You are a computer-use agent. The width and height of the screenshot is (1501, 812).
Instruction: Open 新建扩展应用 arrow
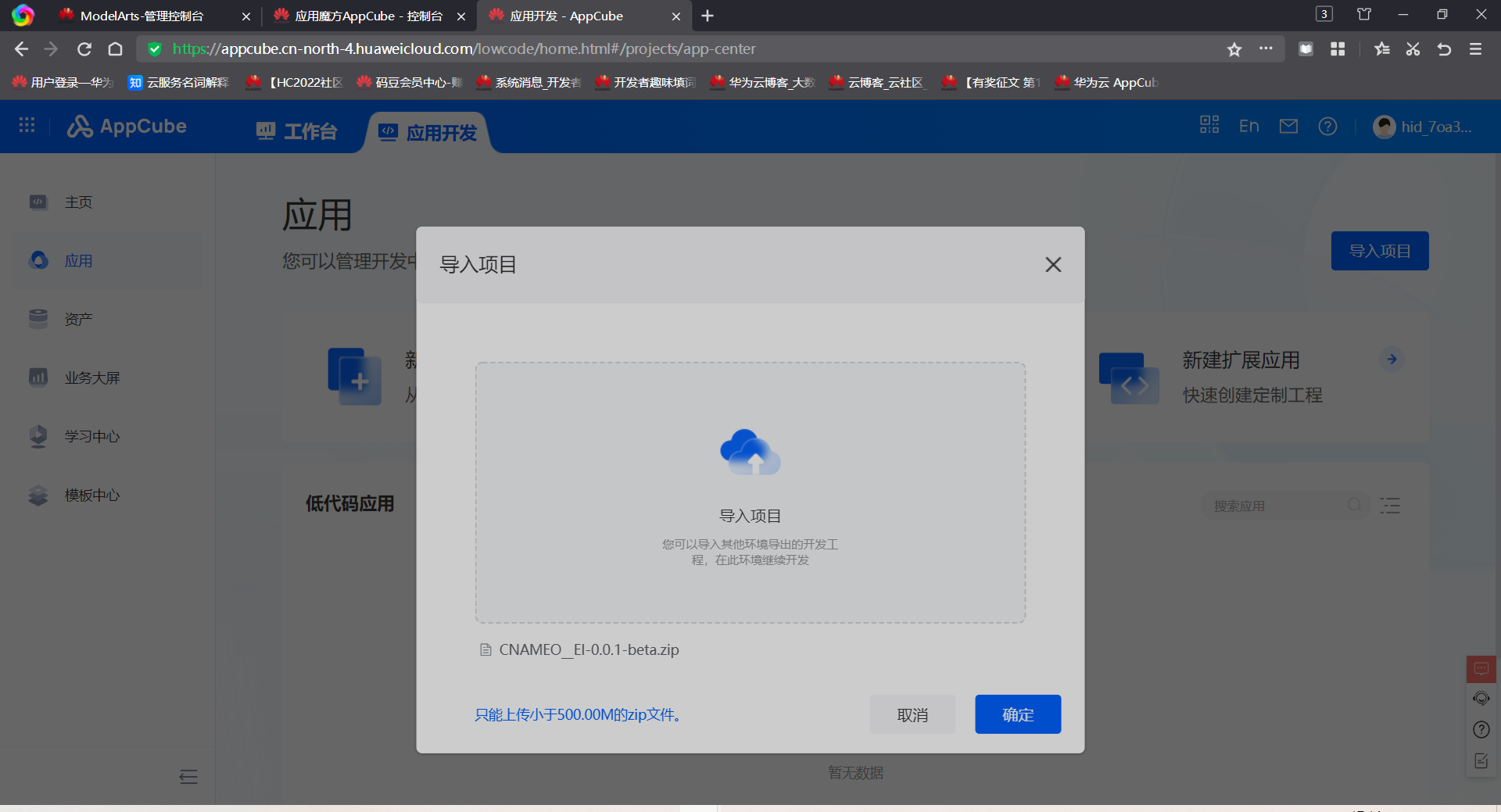[x=1392, y=359]
